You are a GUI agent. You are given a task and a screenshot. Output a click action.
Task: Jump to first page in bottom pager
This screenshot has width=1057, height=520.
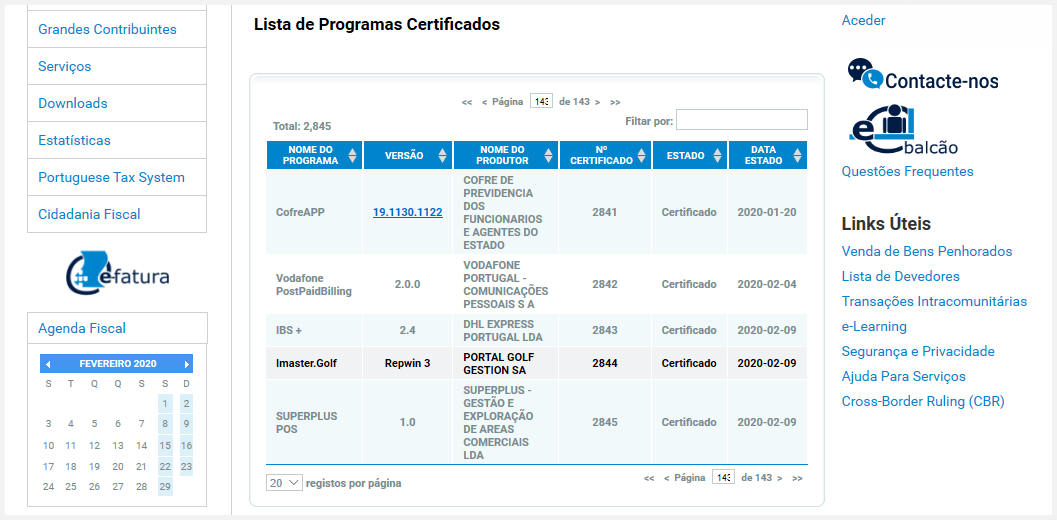point(649,478)
